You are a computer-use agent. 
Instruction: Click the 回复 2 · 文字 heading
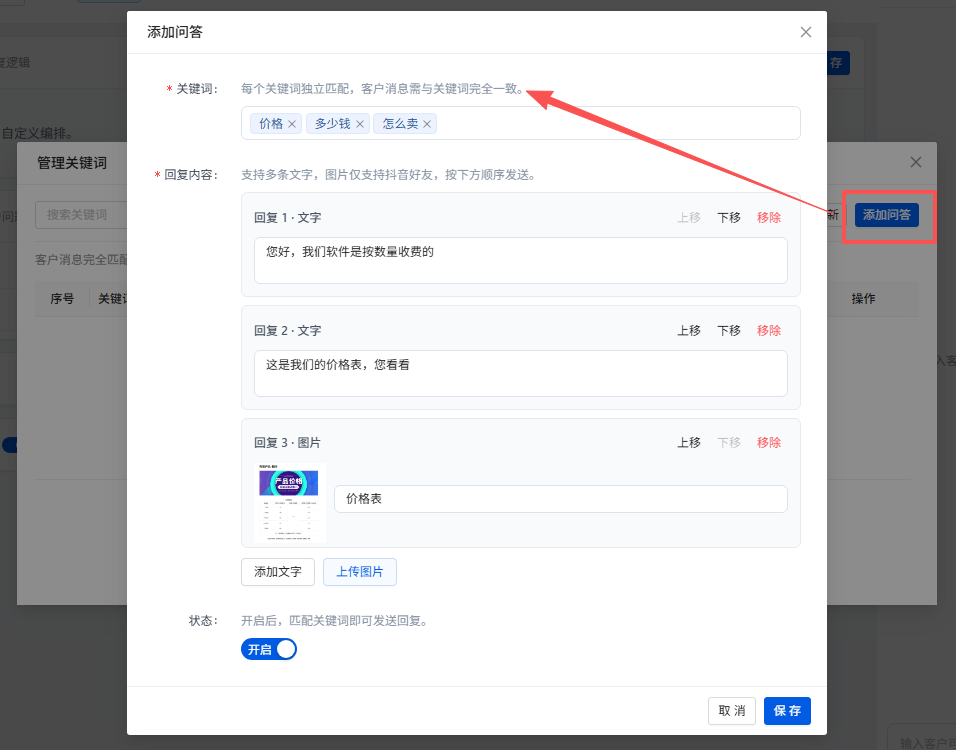point(287,330)
